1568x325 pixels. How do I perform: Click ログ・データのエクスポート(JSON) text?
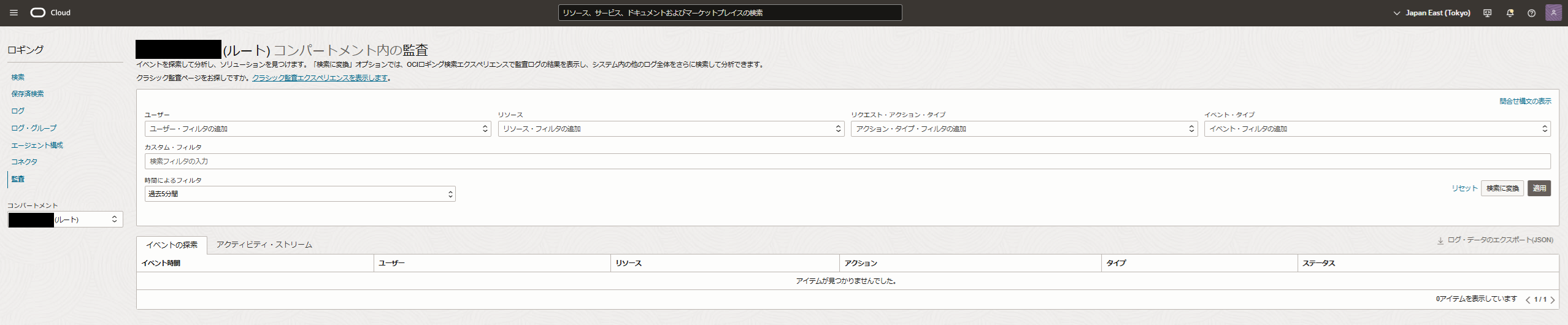pos(1500,240)
